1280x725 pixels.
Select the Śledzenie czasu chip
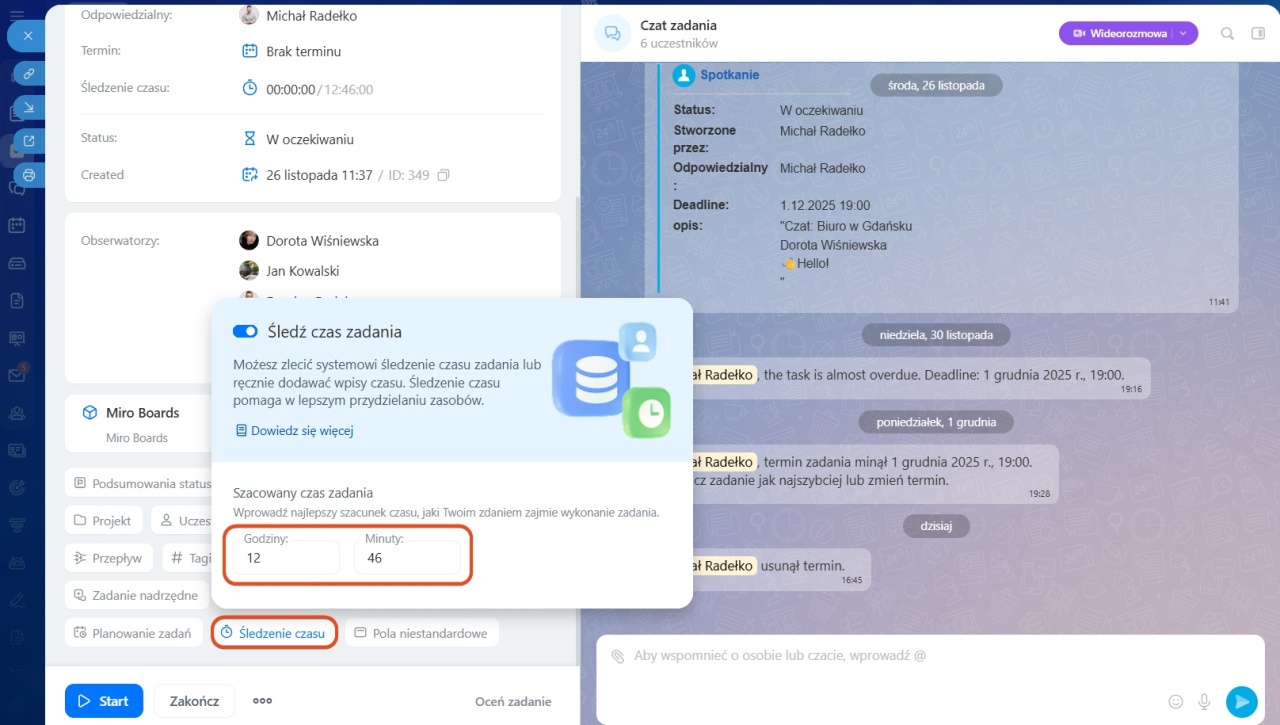pyautogui.click(x=273, y=633)
